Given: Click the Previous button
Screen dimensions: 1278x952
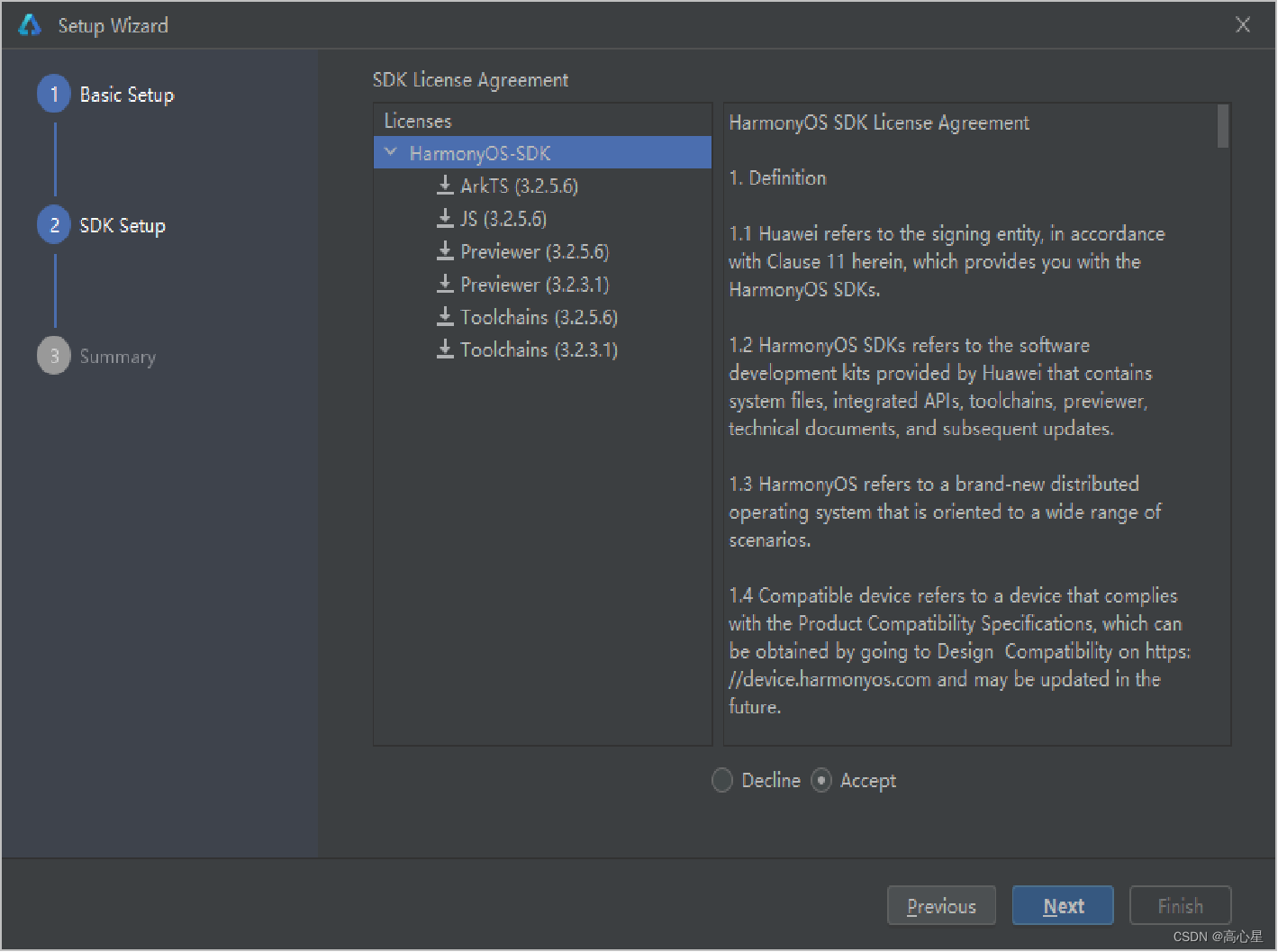Looking at the screenshot, I should [941, 905].
